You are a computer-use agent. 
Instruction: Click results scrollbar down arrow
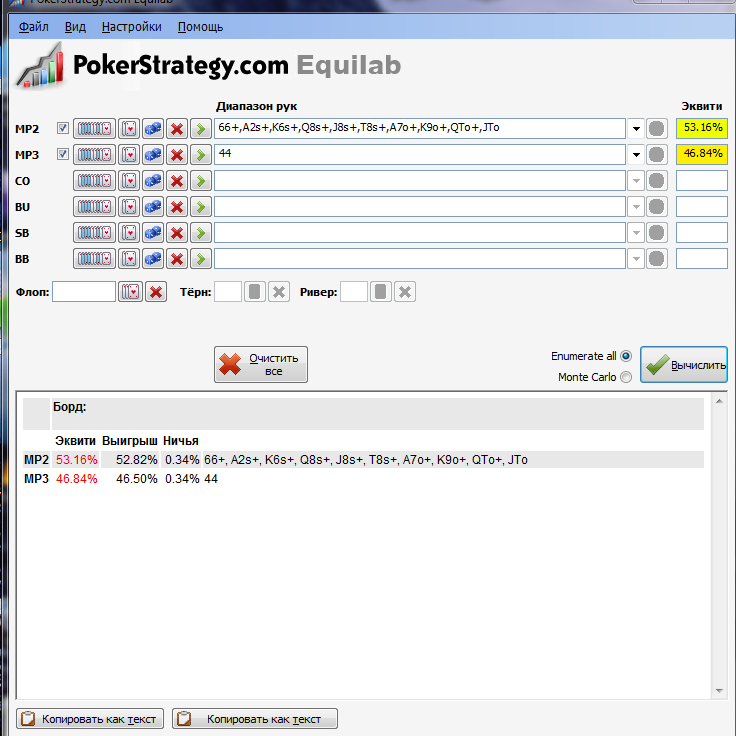719,690
